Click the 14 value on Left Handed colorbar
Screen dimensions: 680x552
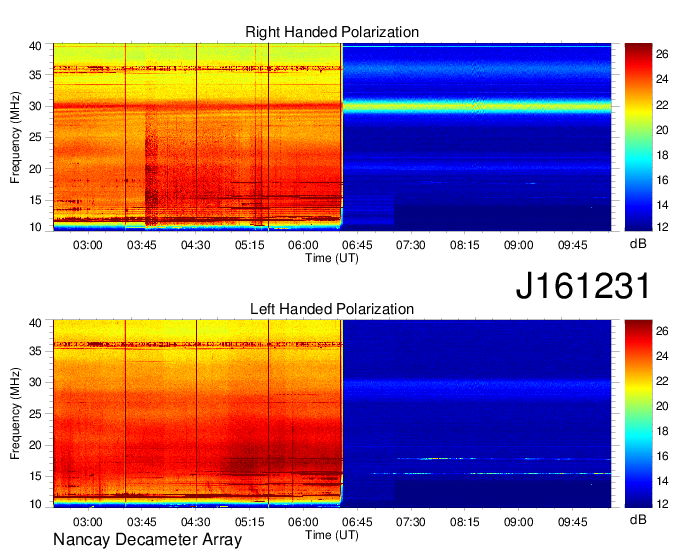662,481
